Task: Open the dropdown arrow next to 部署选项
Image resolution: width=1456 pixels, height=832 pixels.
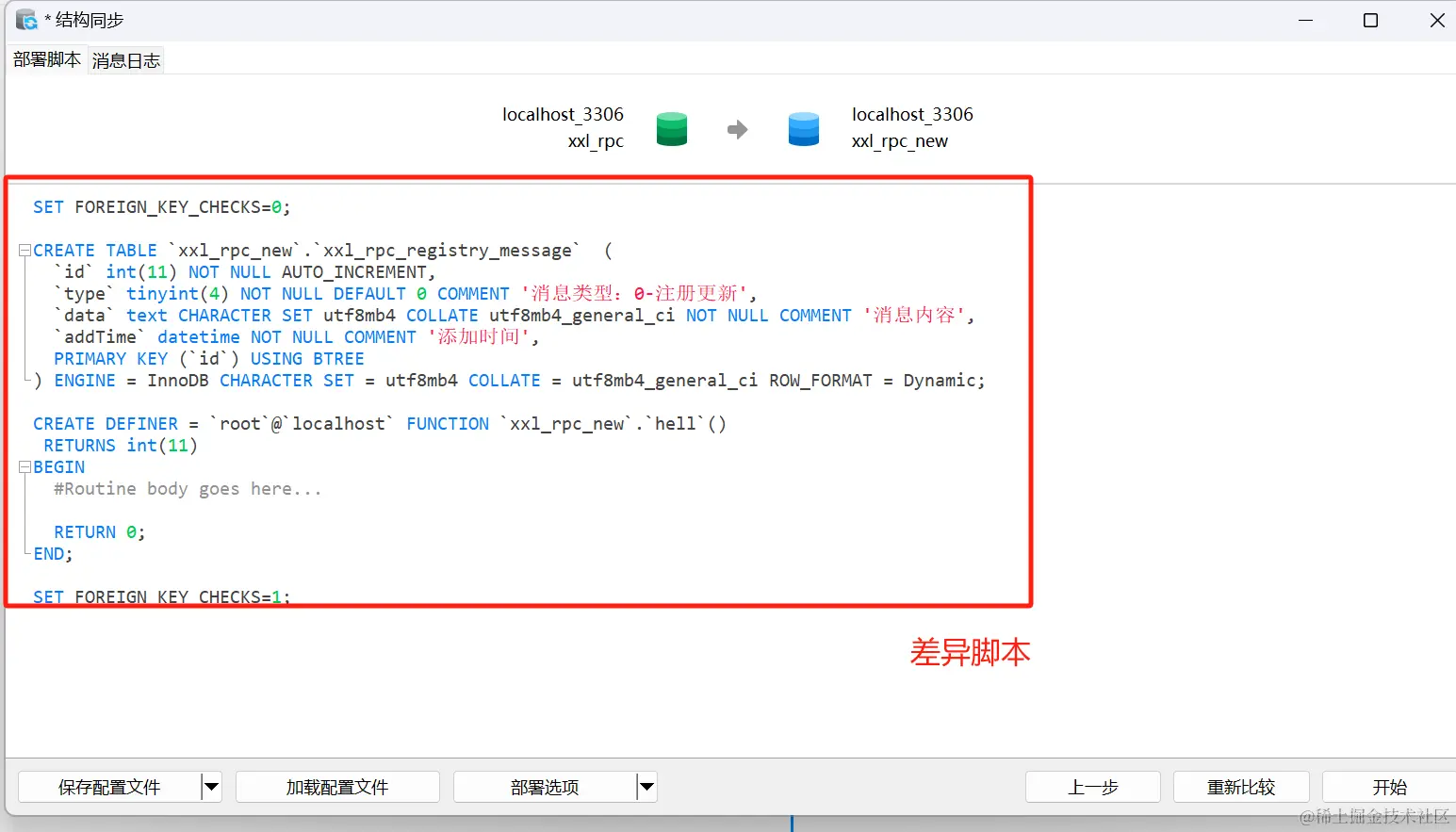Action: (x=646, y=787)
